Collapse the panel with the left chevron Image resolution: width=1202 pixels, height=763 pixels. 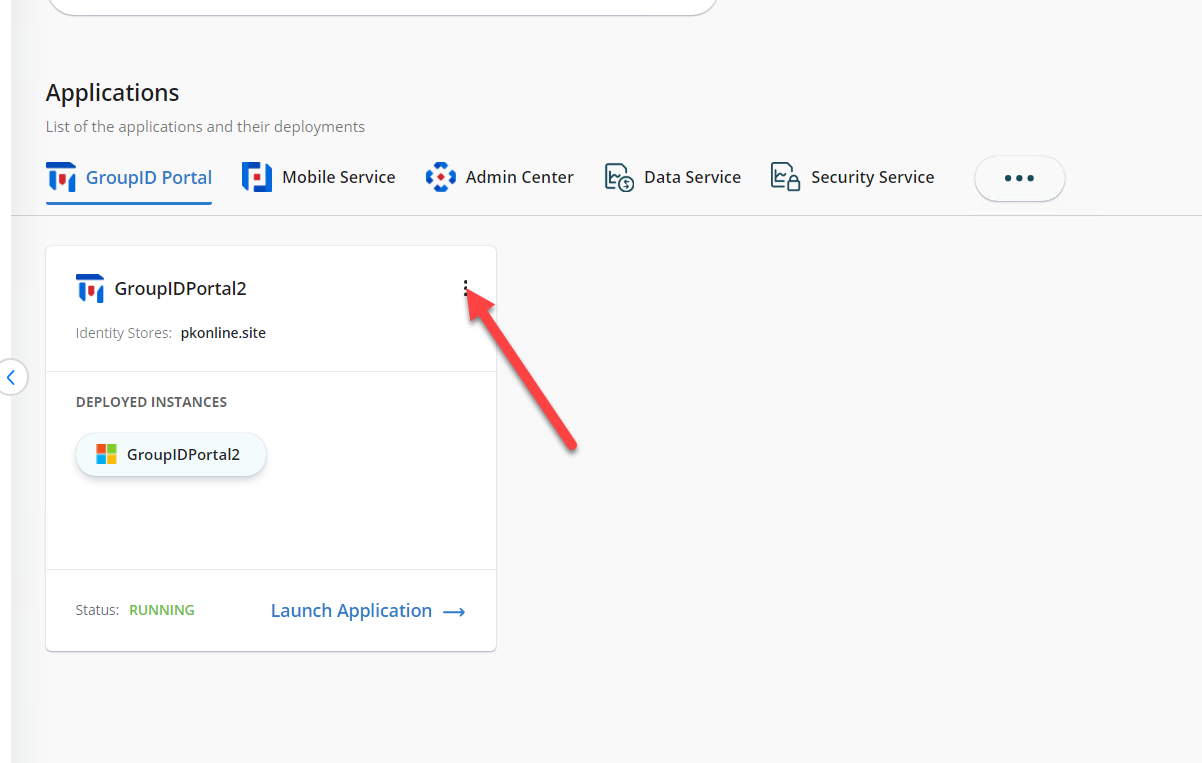(x=12, y=377)
